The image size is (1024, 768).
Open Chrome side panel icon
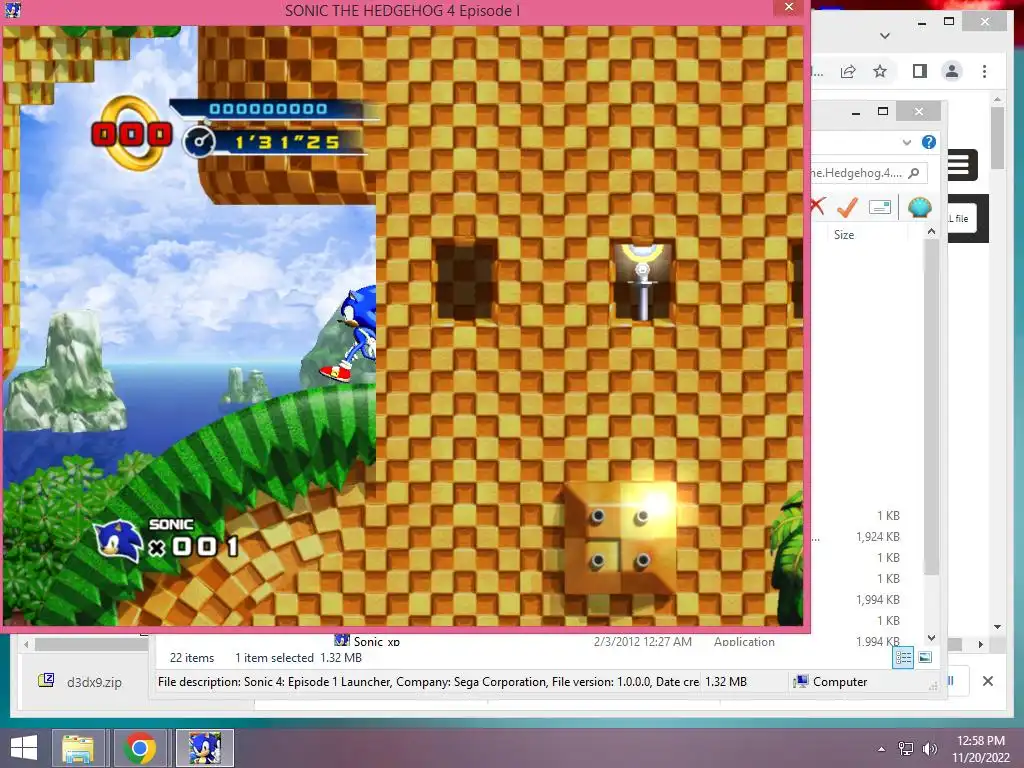(920, 71)
